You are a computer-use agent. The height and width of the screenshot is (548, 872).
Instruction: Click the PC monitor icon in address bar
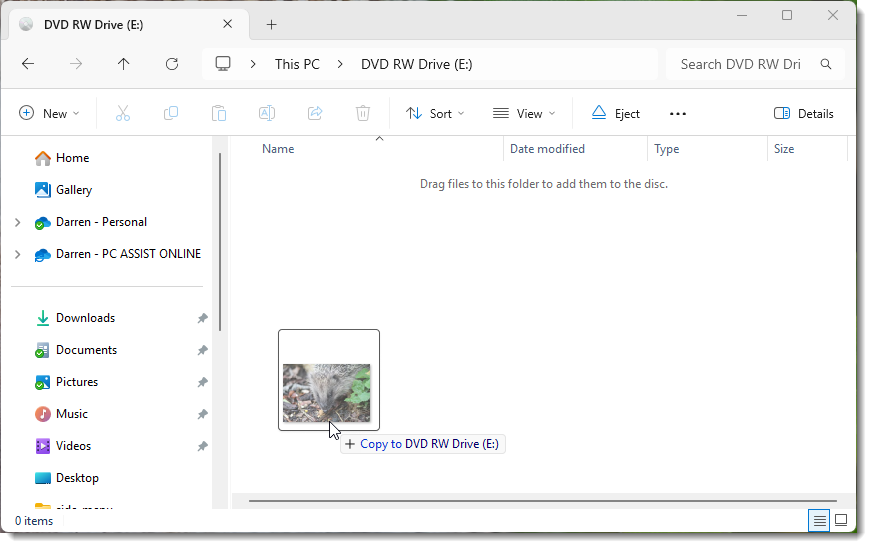click(223, 64)
